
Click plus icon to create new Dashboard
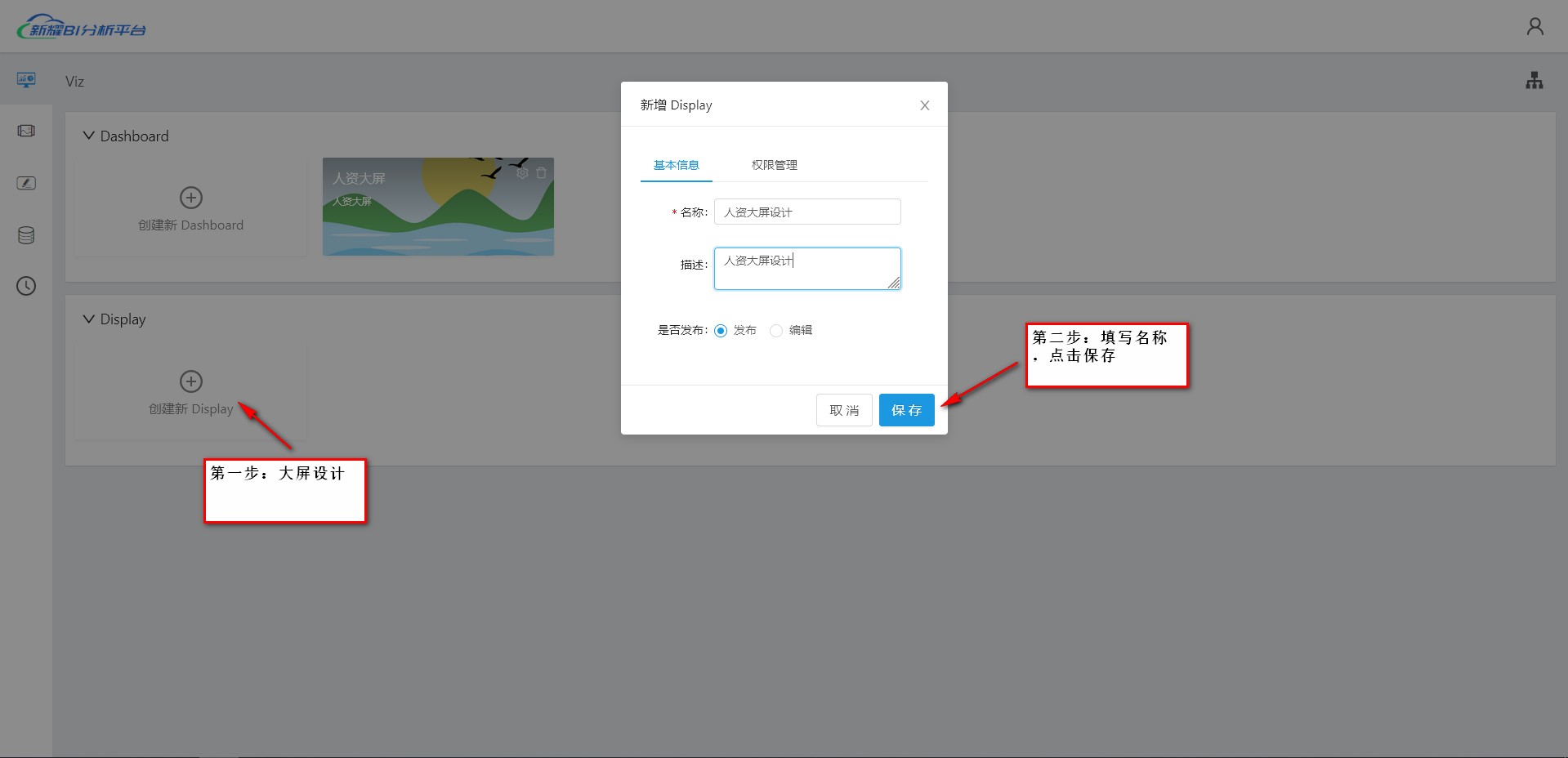191,198
